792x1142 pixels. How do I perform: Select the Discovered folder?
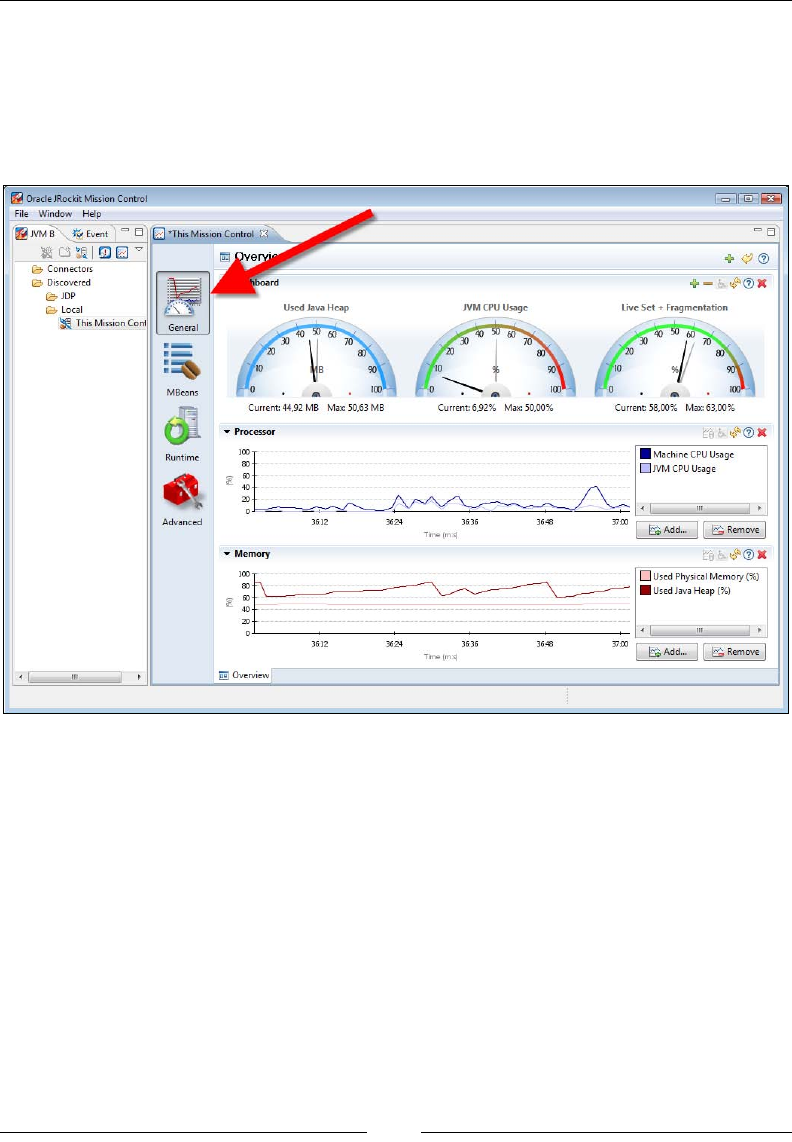(x=61, y=283)
